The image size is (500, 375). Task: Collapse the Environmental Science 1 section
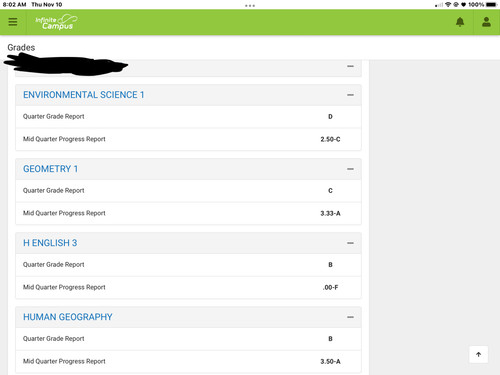point(350,95)
